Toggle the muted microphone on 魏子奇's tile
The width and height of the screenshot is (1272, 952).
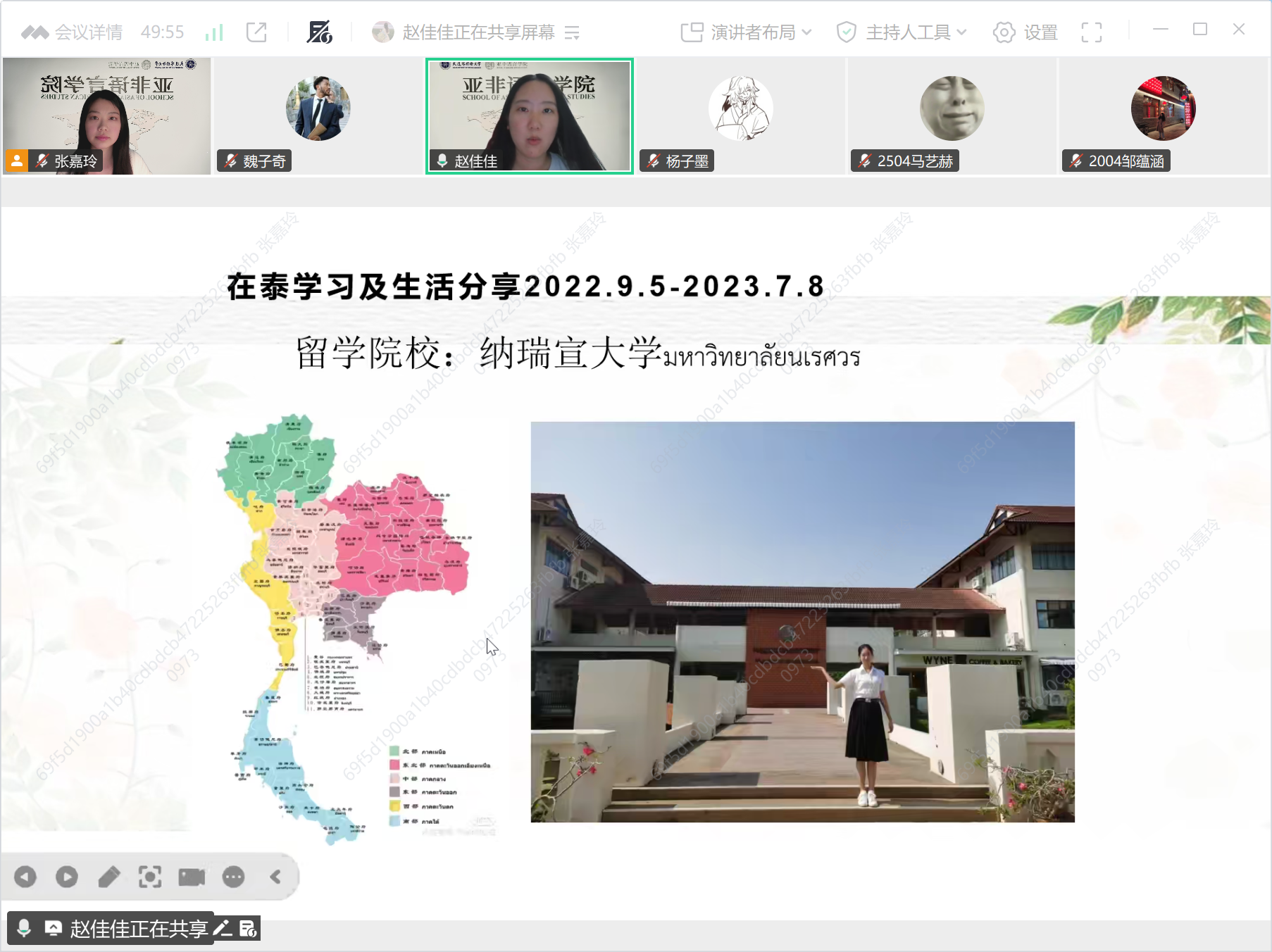[231, 161]
